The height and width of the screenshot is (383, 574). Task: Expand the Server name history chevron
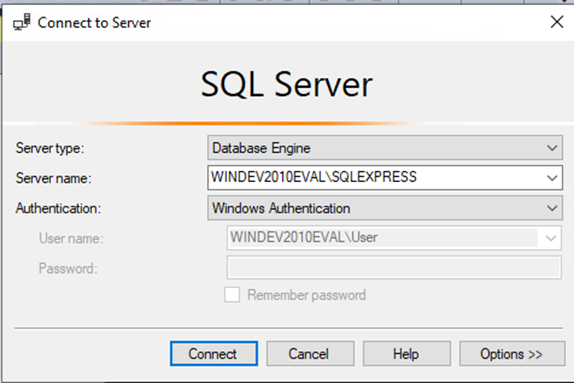(552, 178)
